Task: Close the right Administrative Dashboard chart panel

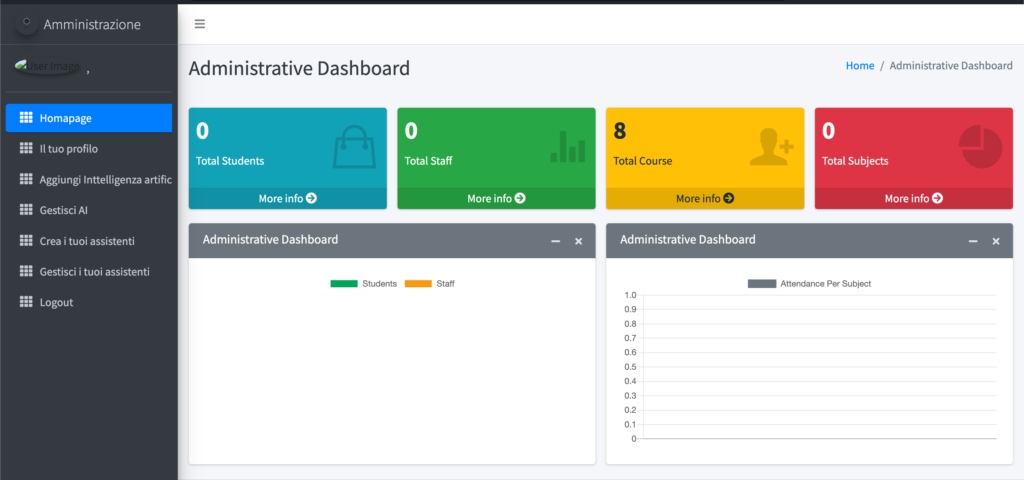Action: click(x=996, y=242)
